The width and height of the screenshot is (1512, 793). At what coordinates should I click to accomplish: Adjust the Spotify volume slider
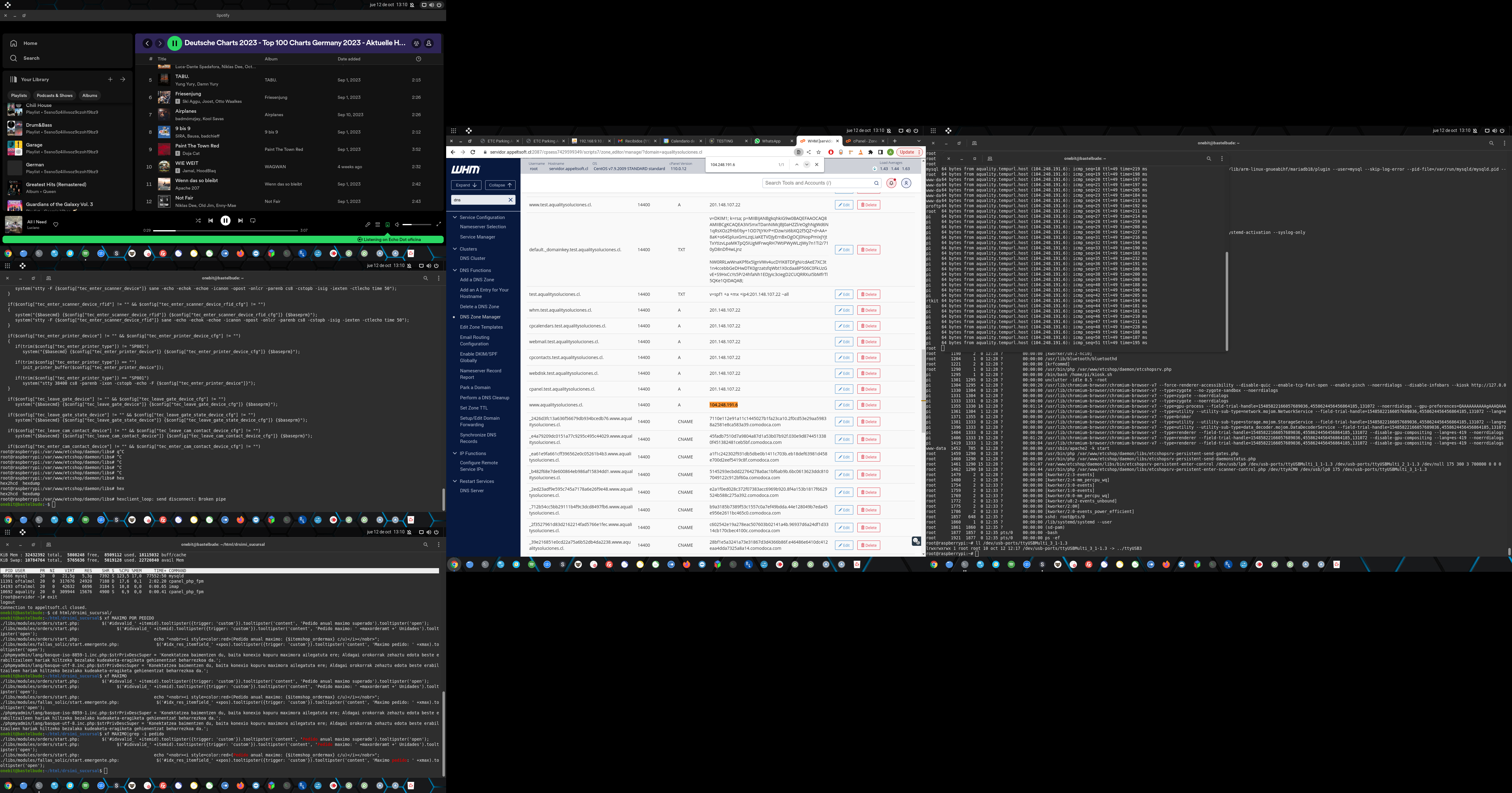416,224
